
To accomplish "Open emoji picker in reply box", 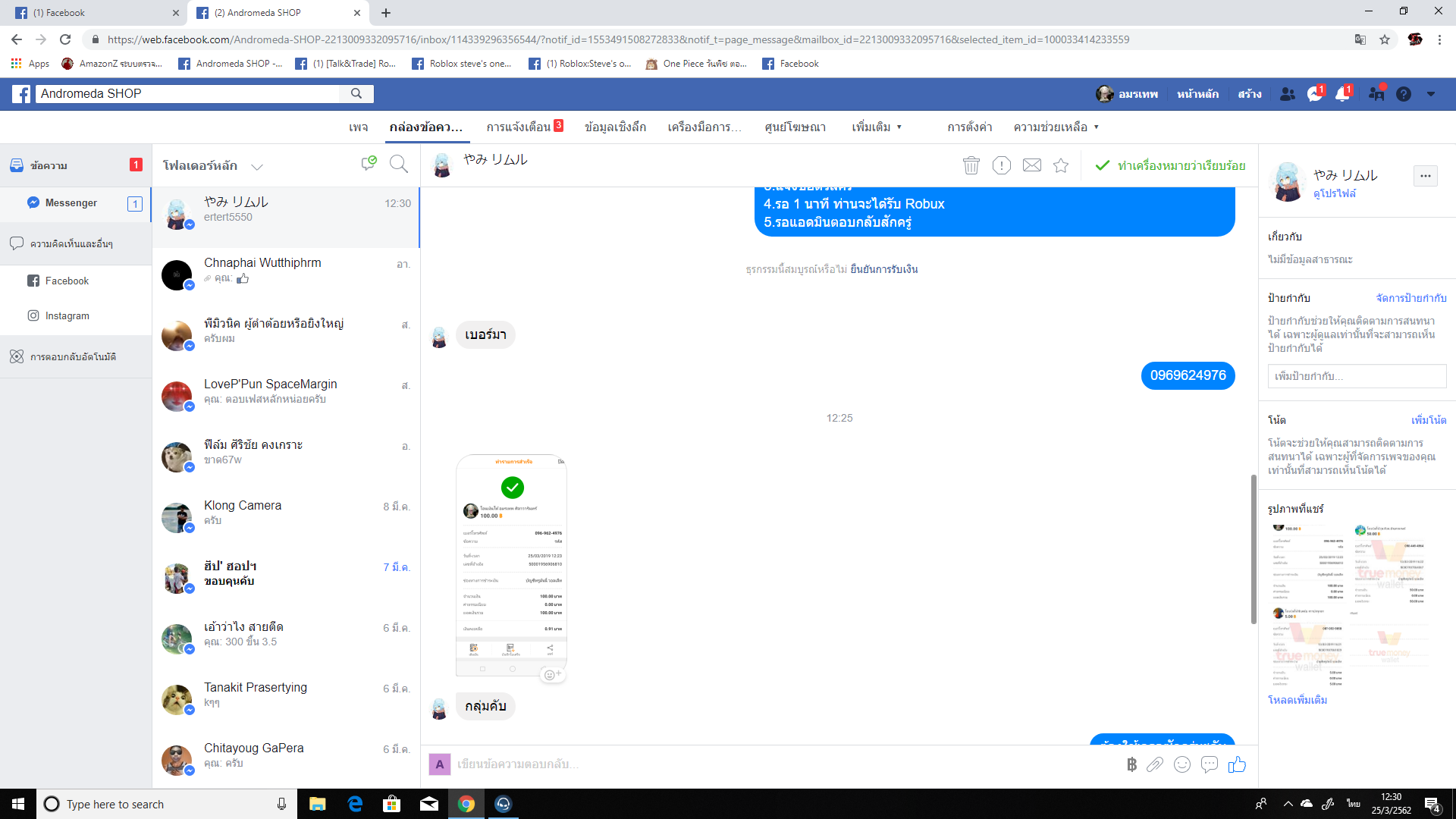I will coord(1182,764).
